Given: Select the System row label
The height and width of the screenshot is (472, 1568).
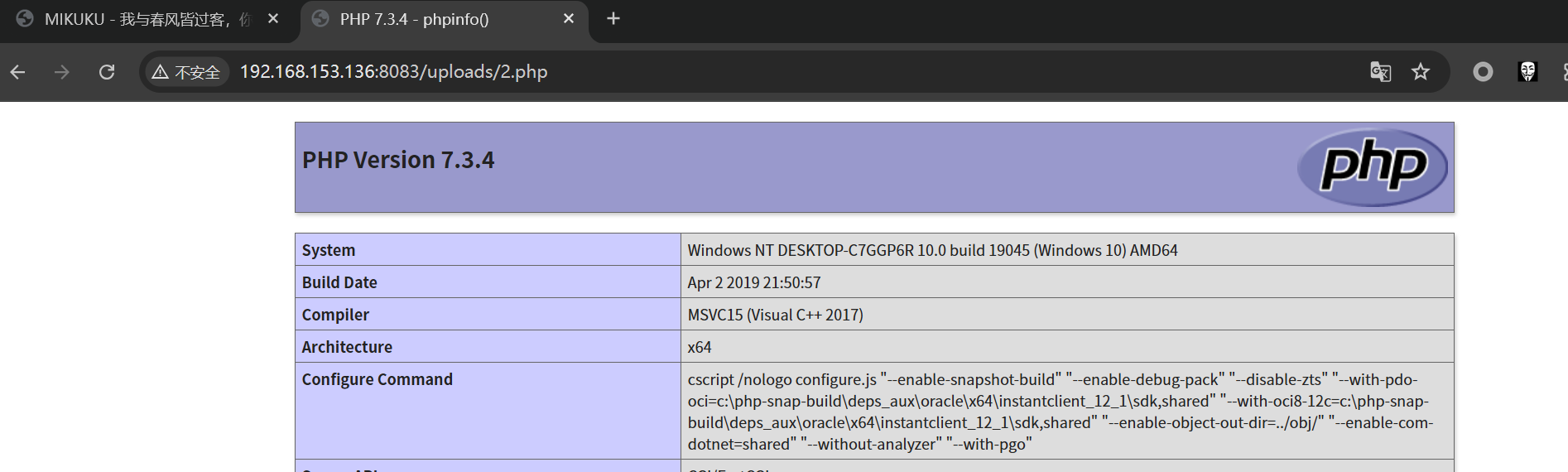Looking at the screenshot, I should pos(329,250).
